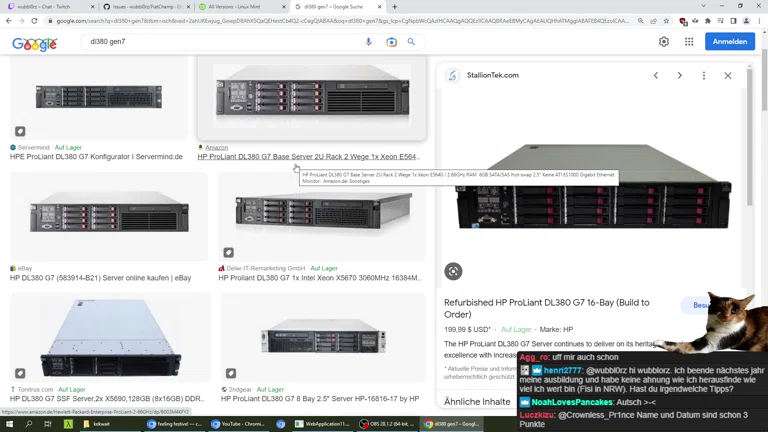The height and width of the screenshot is (432, 768).
Task: Open Google settings gear icon
Action: (663, 42)
